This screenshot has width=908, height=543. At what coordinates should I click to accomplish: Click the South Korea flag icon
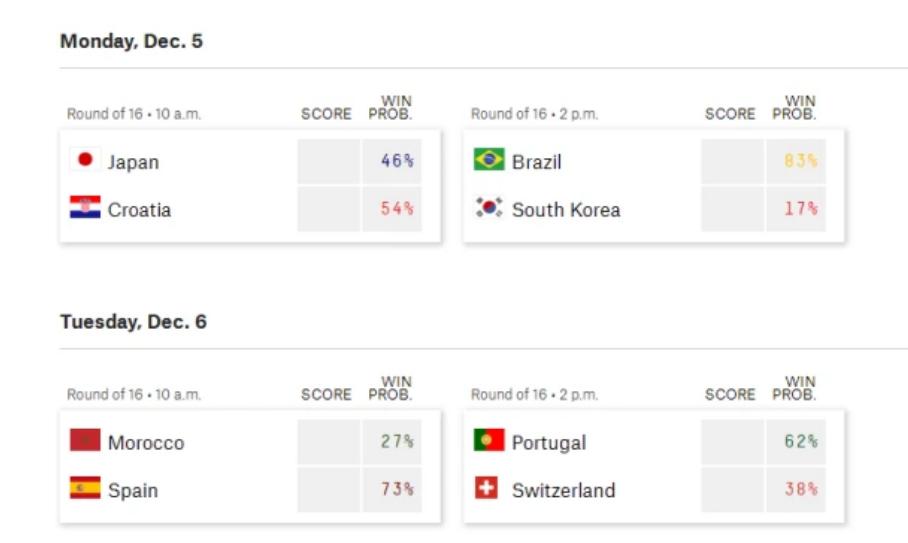(489, 208)
